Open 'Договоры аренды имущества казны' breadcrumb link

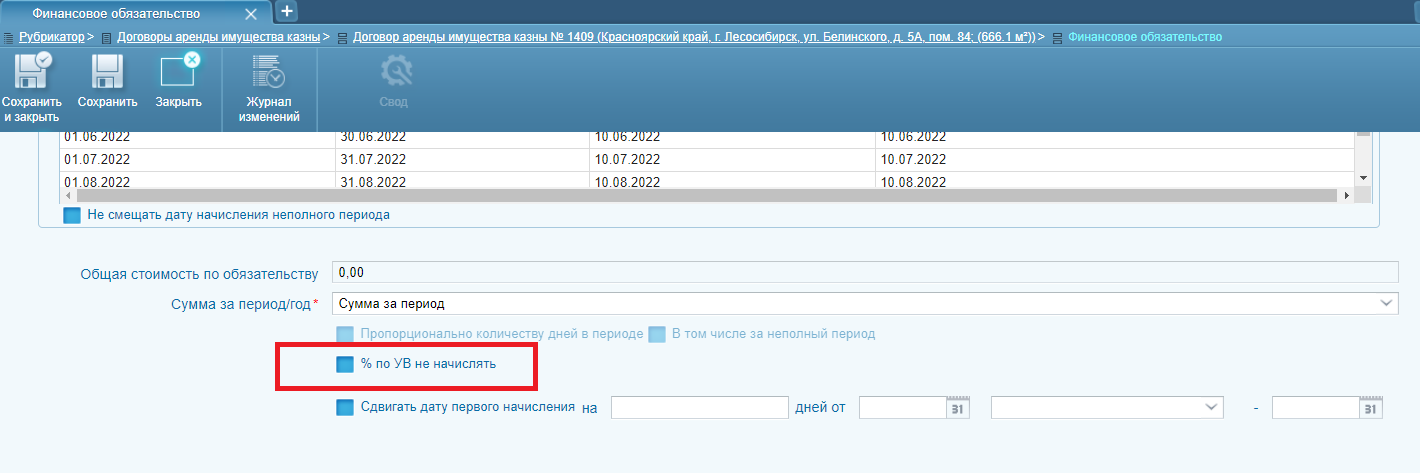tap(219, 37)
